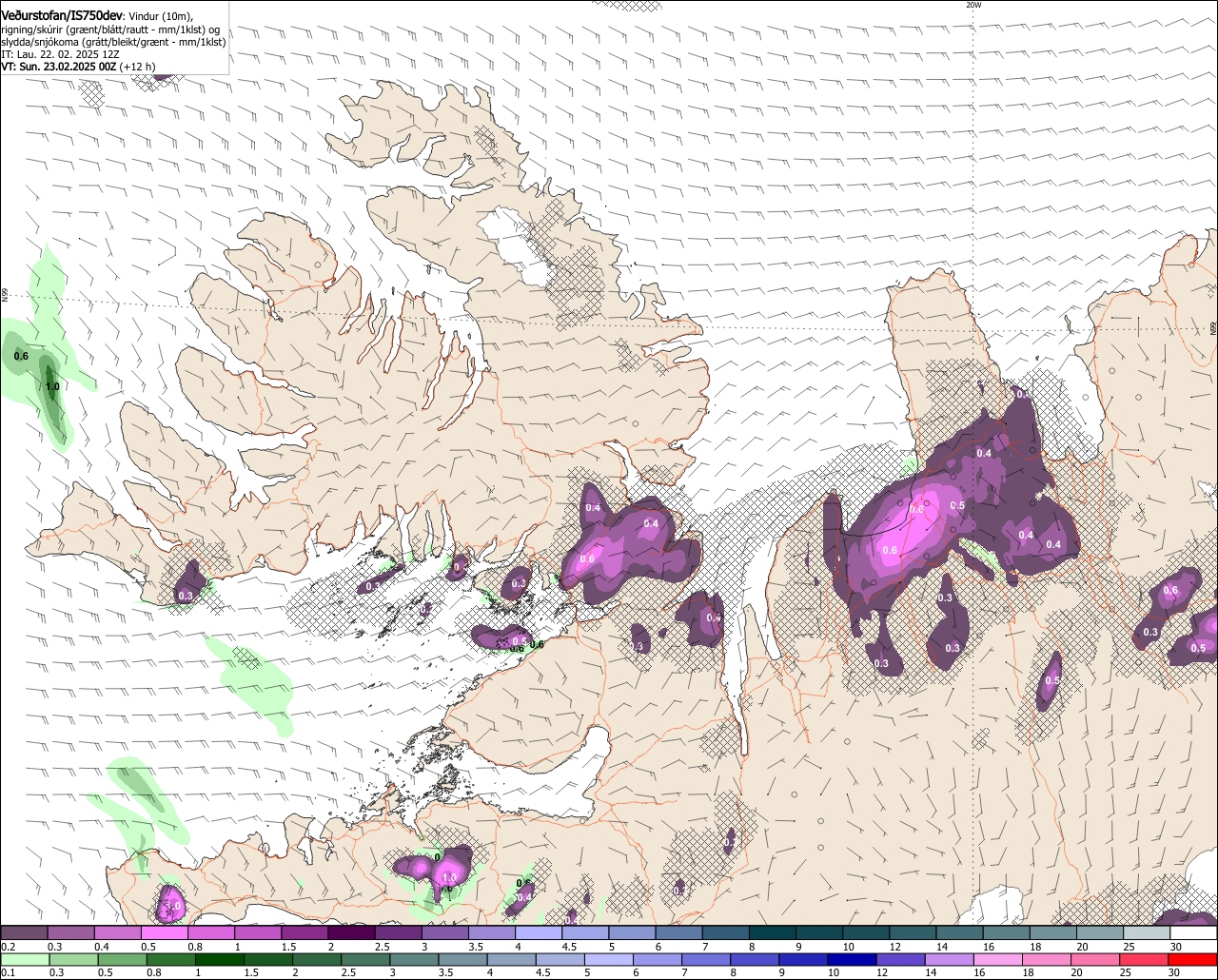Click the '1.0' value in the western green rain patch

click(52, 387)
